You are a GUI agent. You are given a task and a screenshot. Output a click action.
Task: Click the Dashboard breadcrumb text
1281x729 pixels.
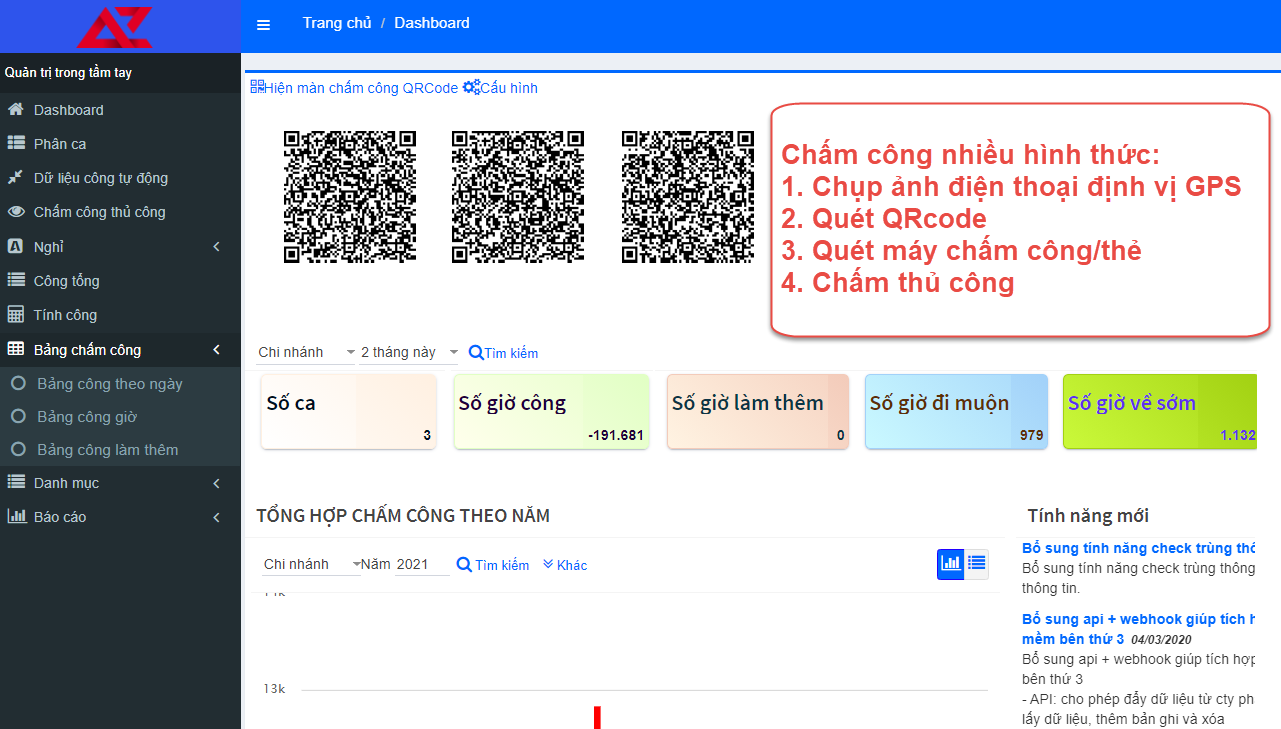click(432, 23)
